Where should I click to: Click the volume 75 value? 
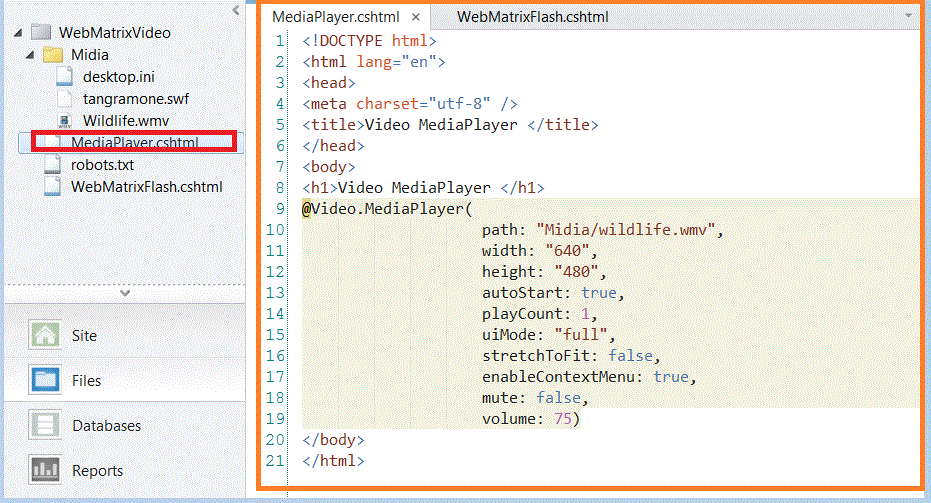563,419
